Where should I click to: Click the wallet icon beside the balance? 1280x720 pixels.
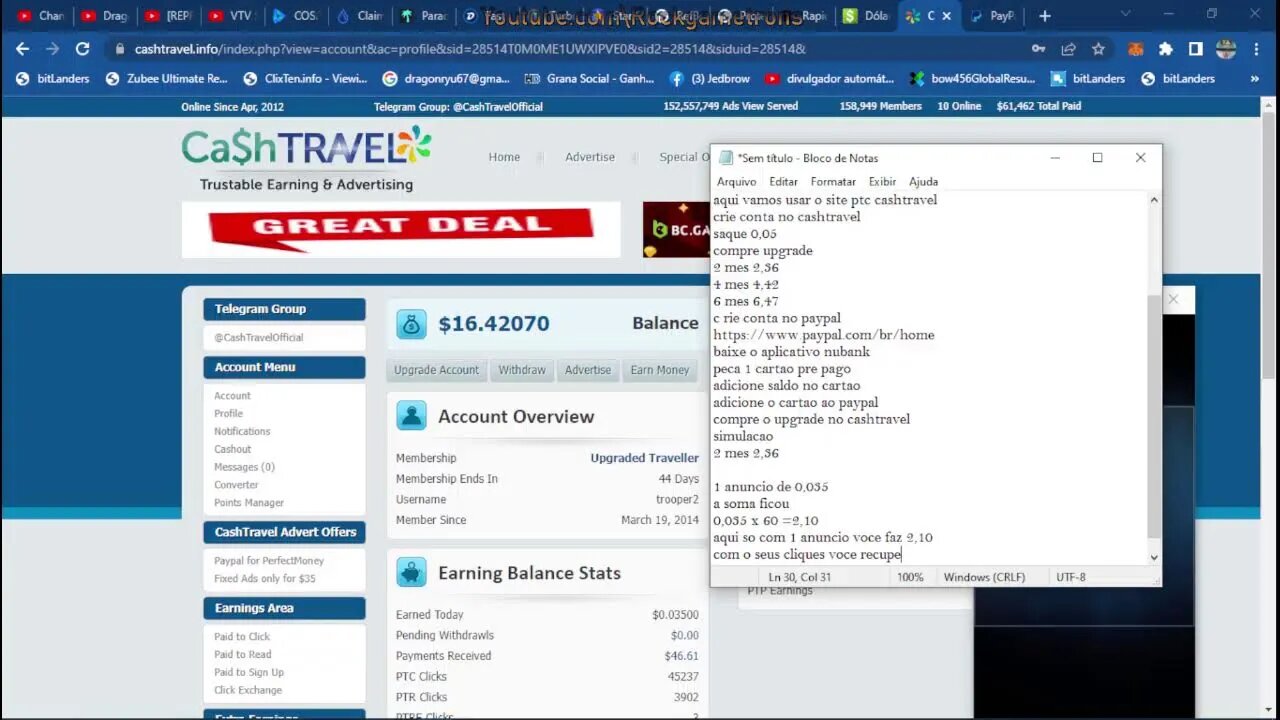(411, 323)
